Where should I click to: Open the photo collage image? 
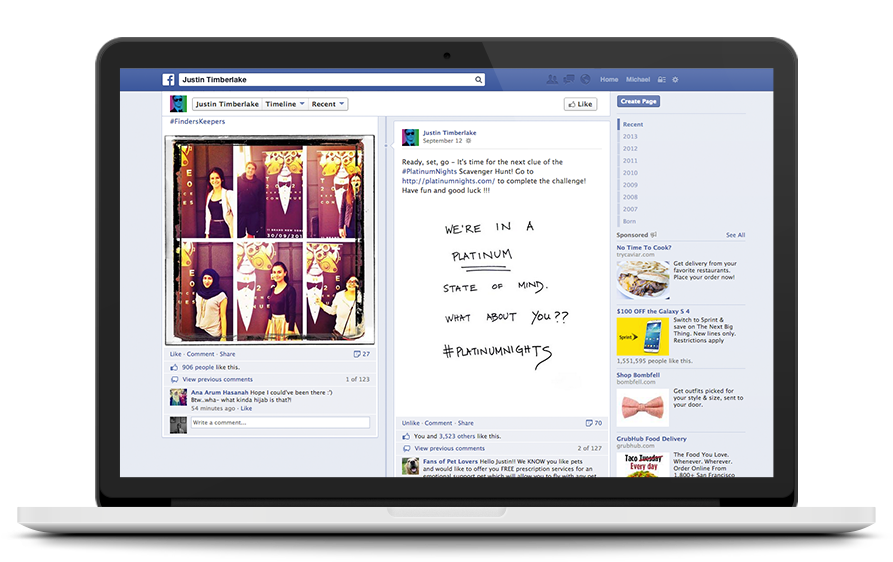point(270,240)
